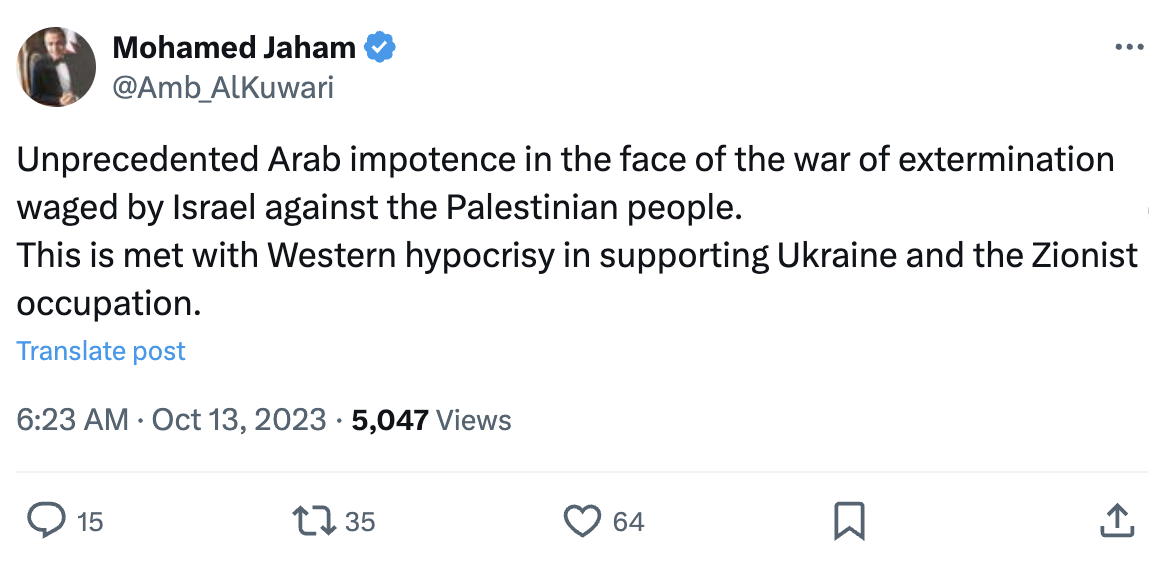Open the @Amb_AlKuwari handle link
Image resolution: width=1172 pixels, height=572 pixels.
pyautogui.click(x=223, y=87)
